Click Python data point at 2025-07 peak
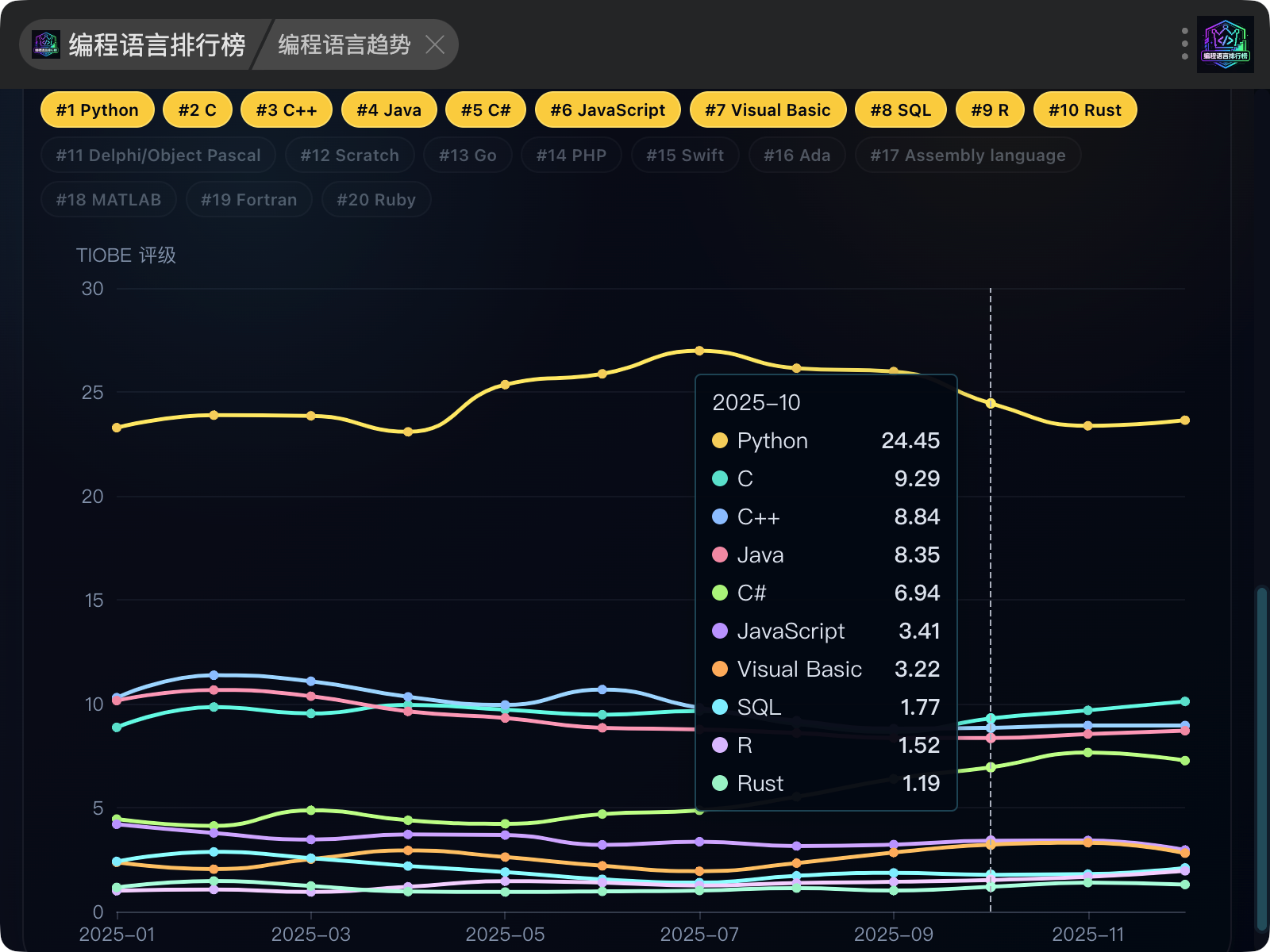This screenshot has width=1270, height=952. pos(699,351)
